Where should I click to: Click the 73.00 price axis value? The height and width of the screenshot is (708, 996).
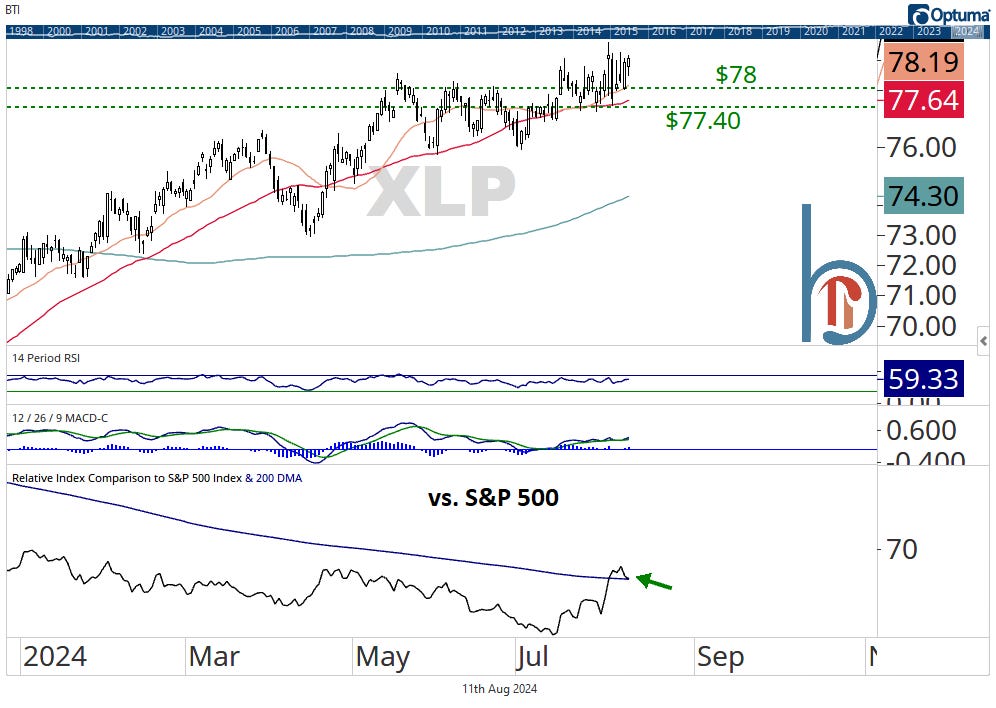pyautogui.click(x=921, y=236)
